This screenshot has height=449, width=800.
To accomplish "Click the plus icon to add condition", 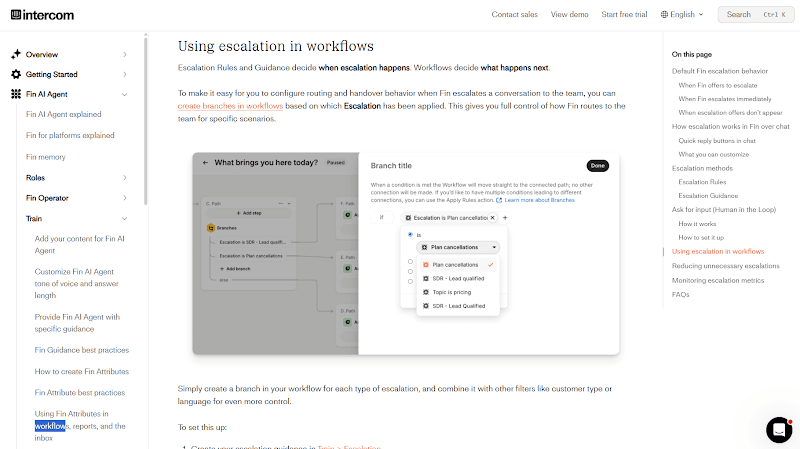I will click(505, 218).
